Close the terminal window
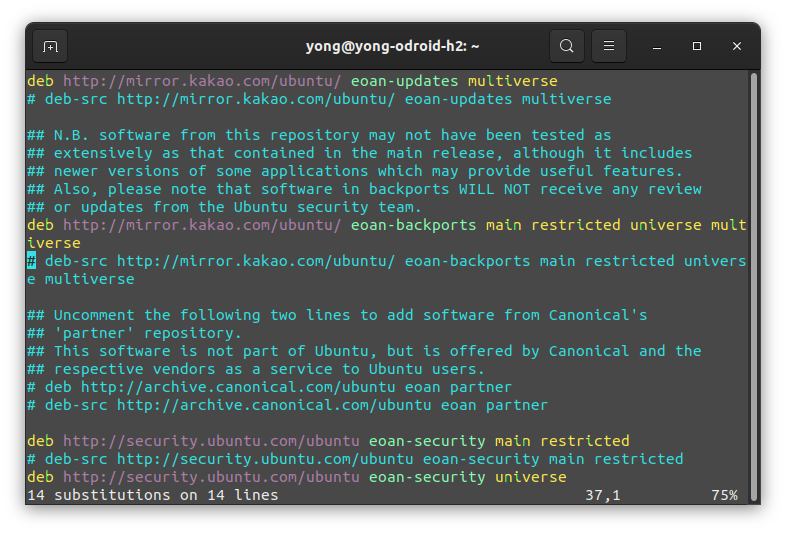The height and width of the screenshot is (533, 786). (x=736, y=46)
